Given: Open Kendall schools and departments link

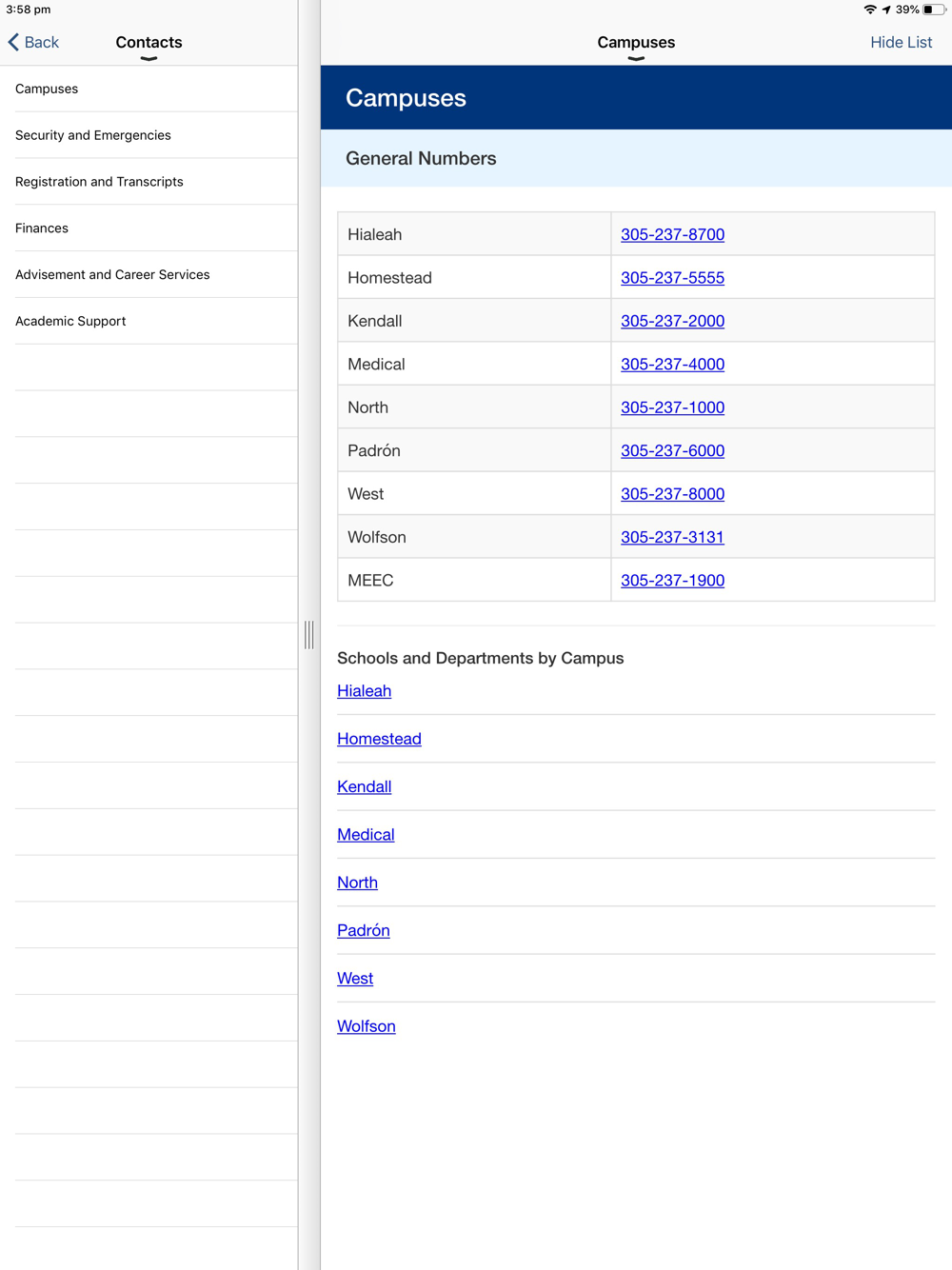Looking at the screenshot, I should click(364, 786).
